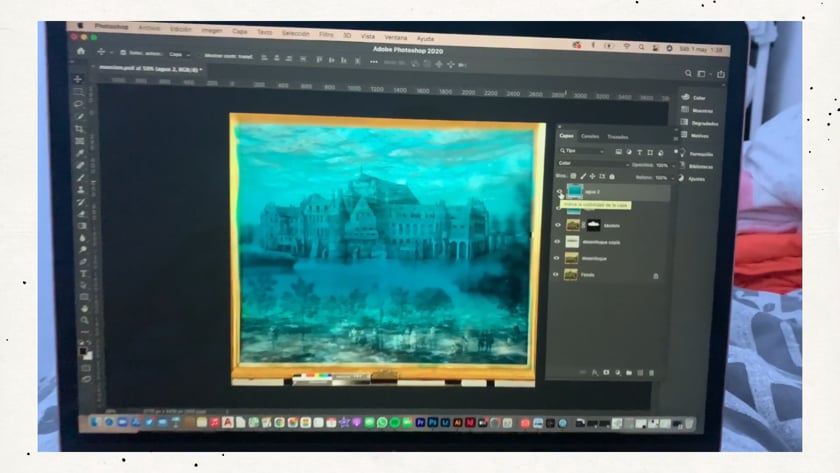Open the Relleno value dropdown arrow
840x473 pixels.
(x=673, y=178)
